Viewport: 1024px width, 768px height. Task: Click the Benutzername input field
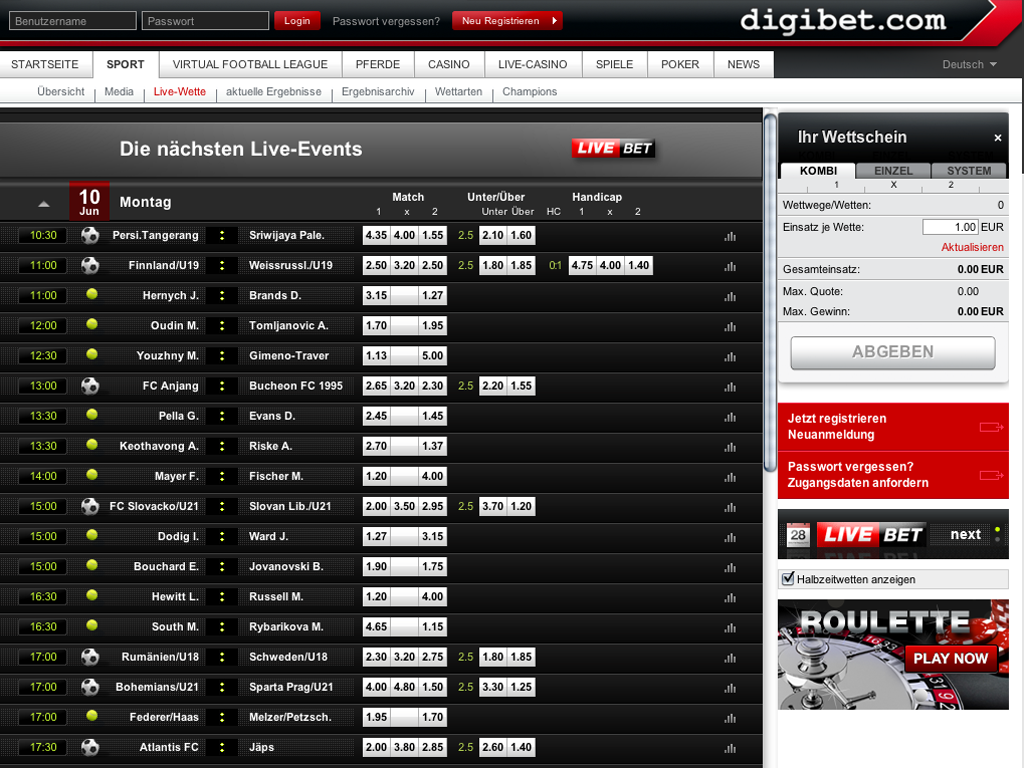tap(72, 21)
